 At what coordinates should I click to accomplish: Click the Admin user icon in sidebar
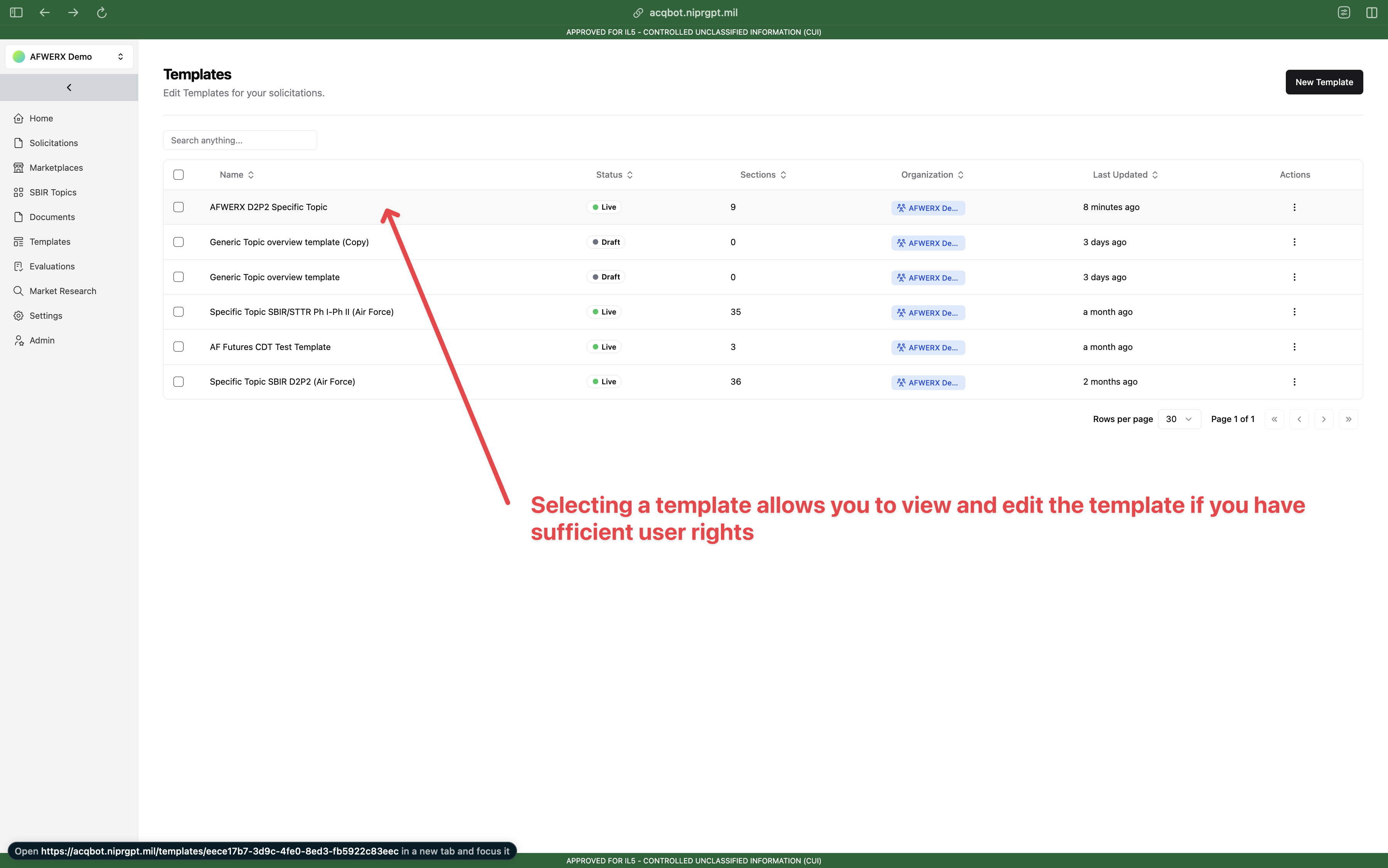point(19,340)
